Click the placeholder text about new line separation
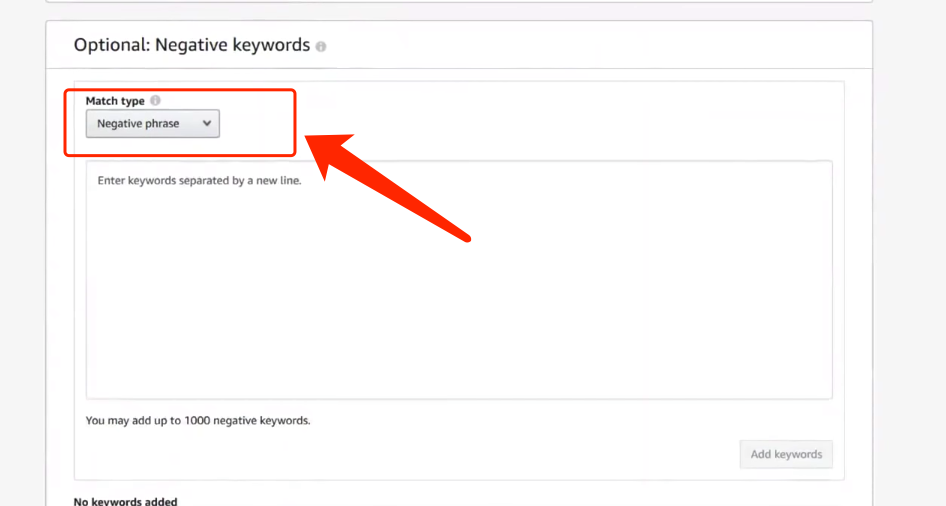Viewport: 946px width, 506px height. 199,180
